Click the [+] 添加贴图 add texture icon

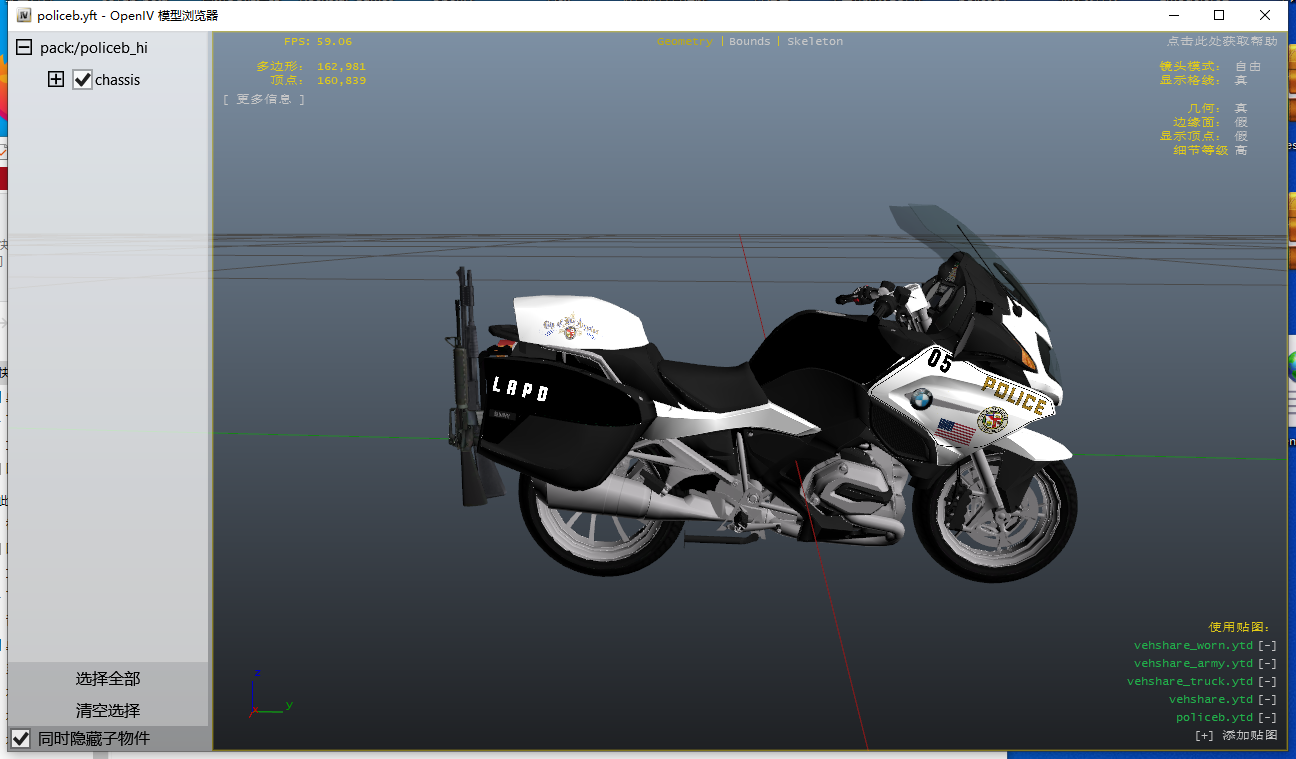click(1204, 736)
